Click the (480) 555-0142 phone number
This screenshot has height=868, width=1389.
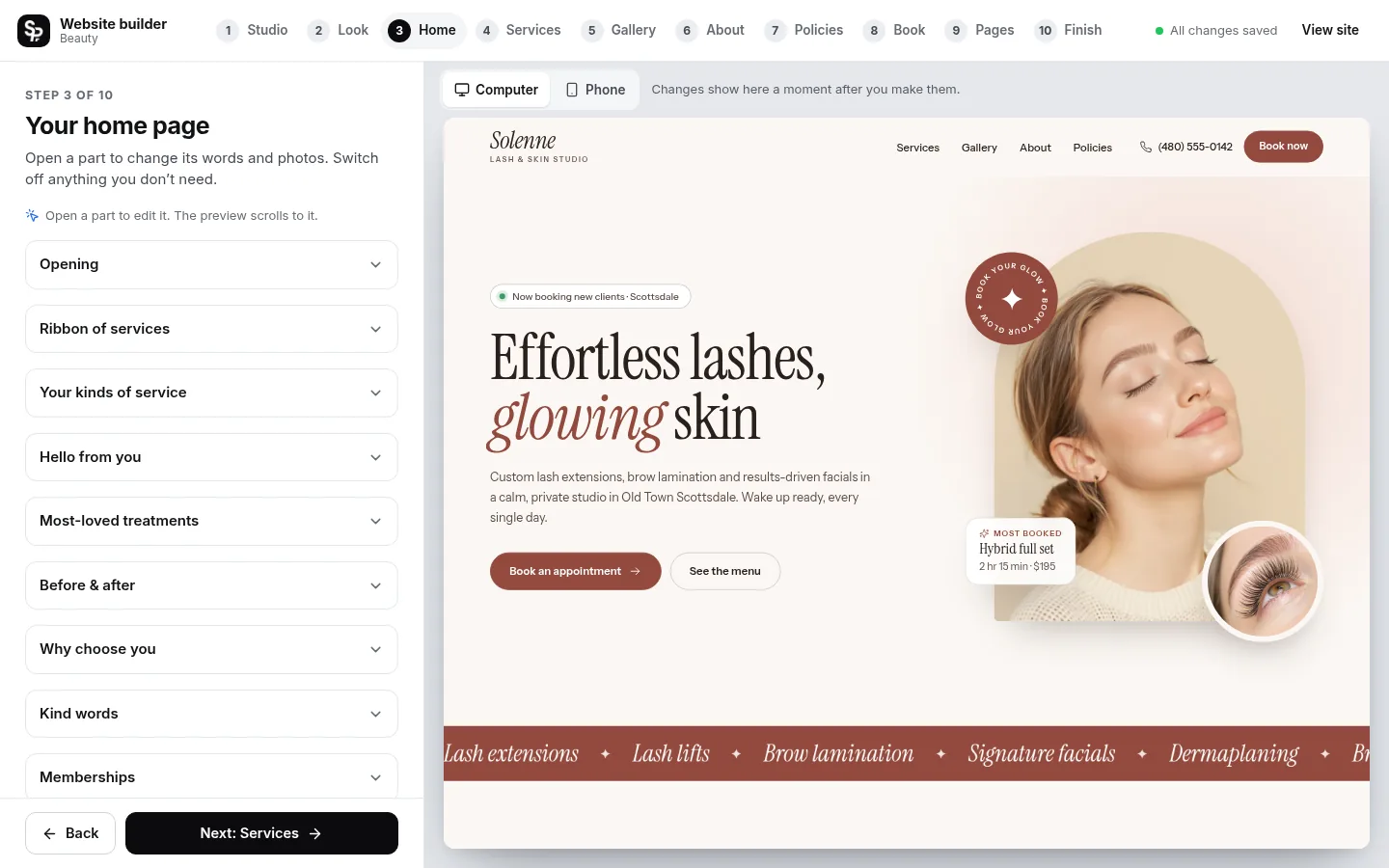coord(1195,147)
